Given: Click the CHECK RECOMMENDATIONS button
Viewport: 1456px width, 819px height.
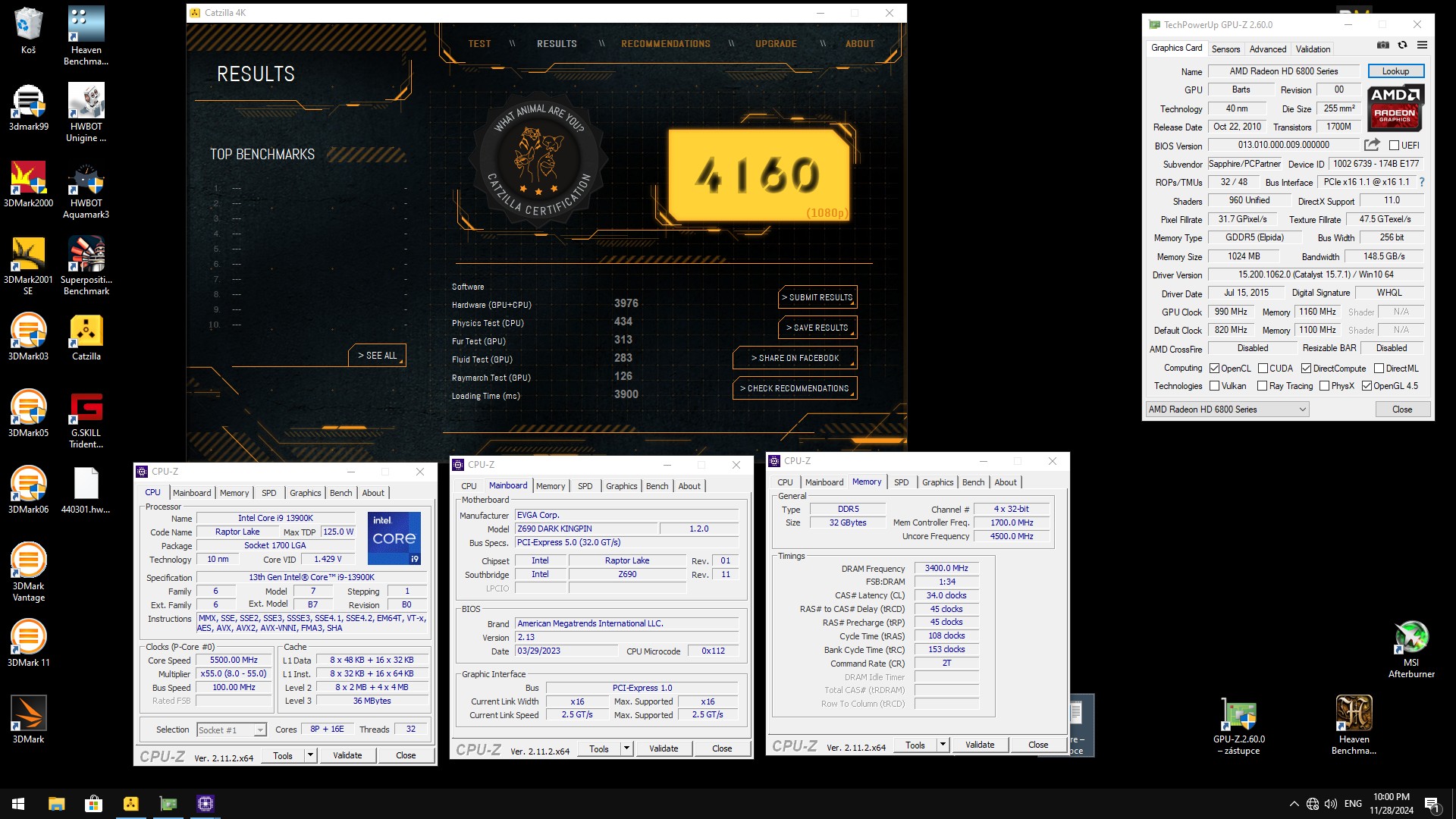Looking at the screenshot, I should coord(795,388).
